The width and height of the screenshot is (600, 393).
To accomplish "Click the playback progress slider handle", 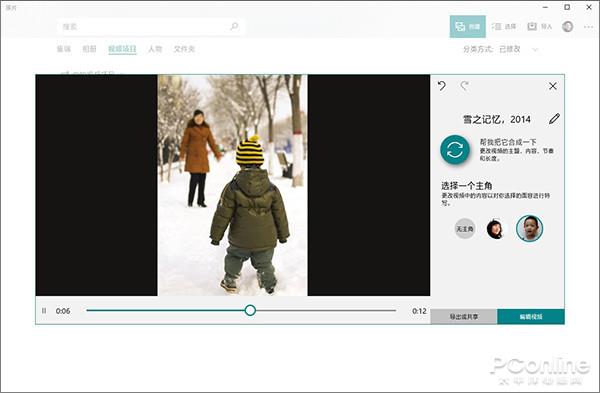I will 250,310.
